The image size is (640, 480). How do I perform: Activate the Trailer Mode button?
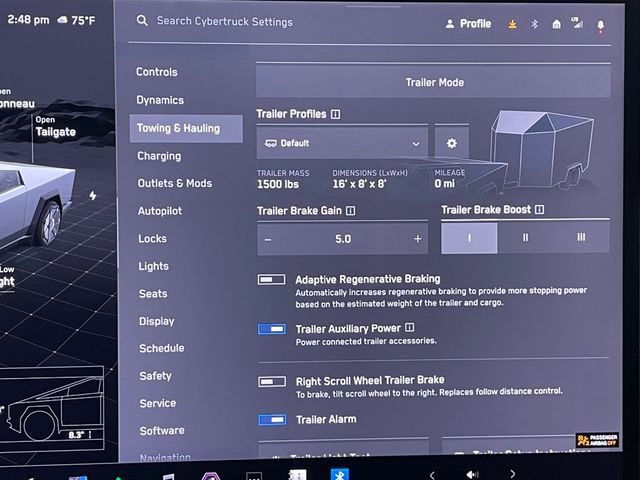(x=433, y=81)
